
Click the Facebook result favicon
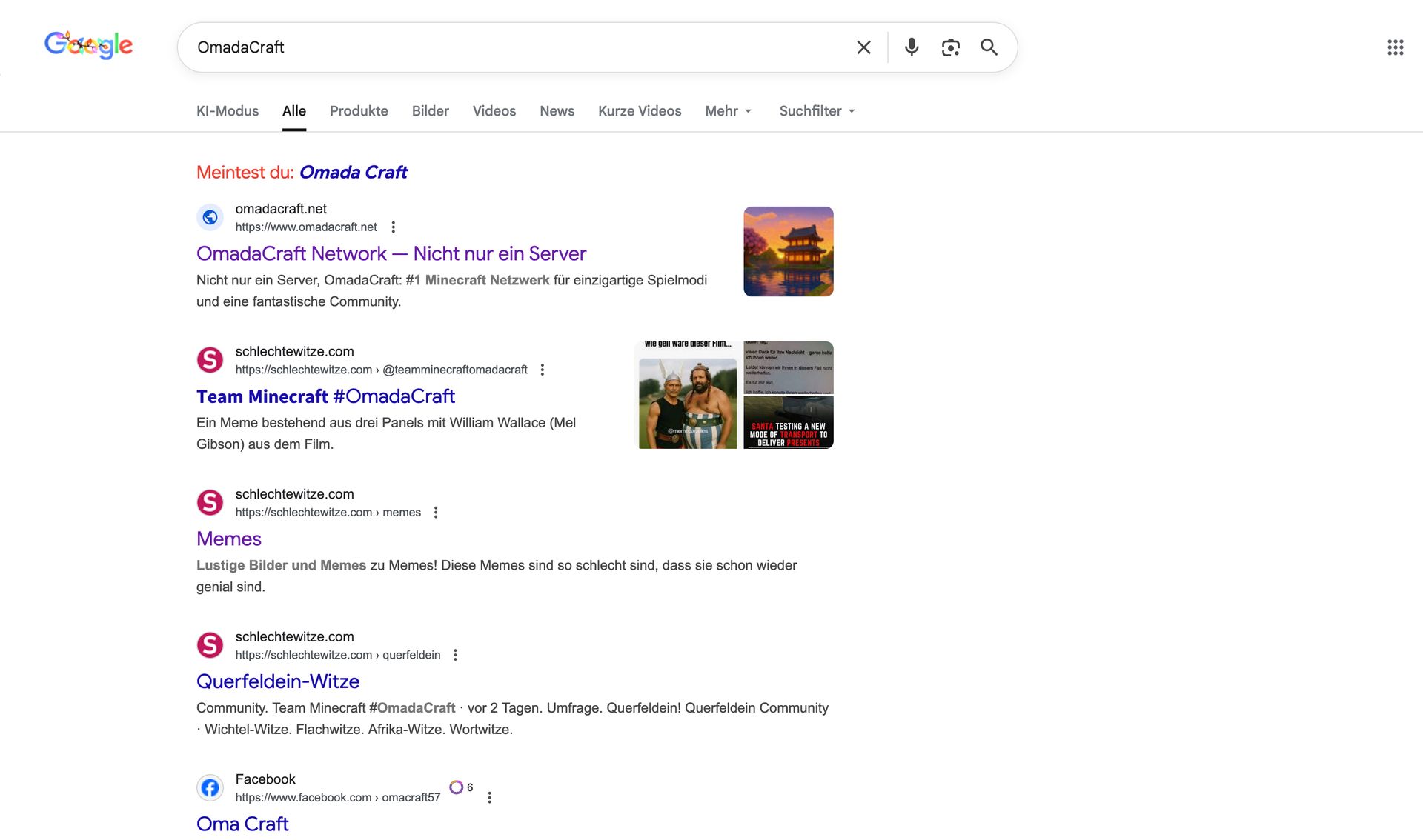click(210, 787)
